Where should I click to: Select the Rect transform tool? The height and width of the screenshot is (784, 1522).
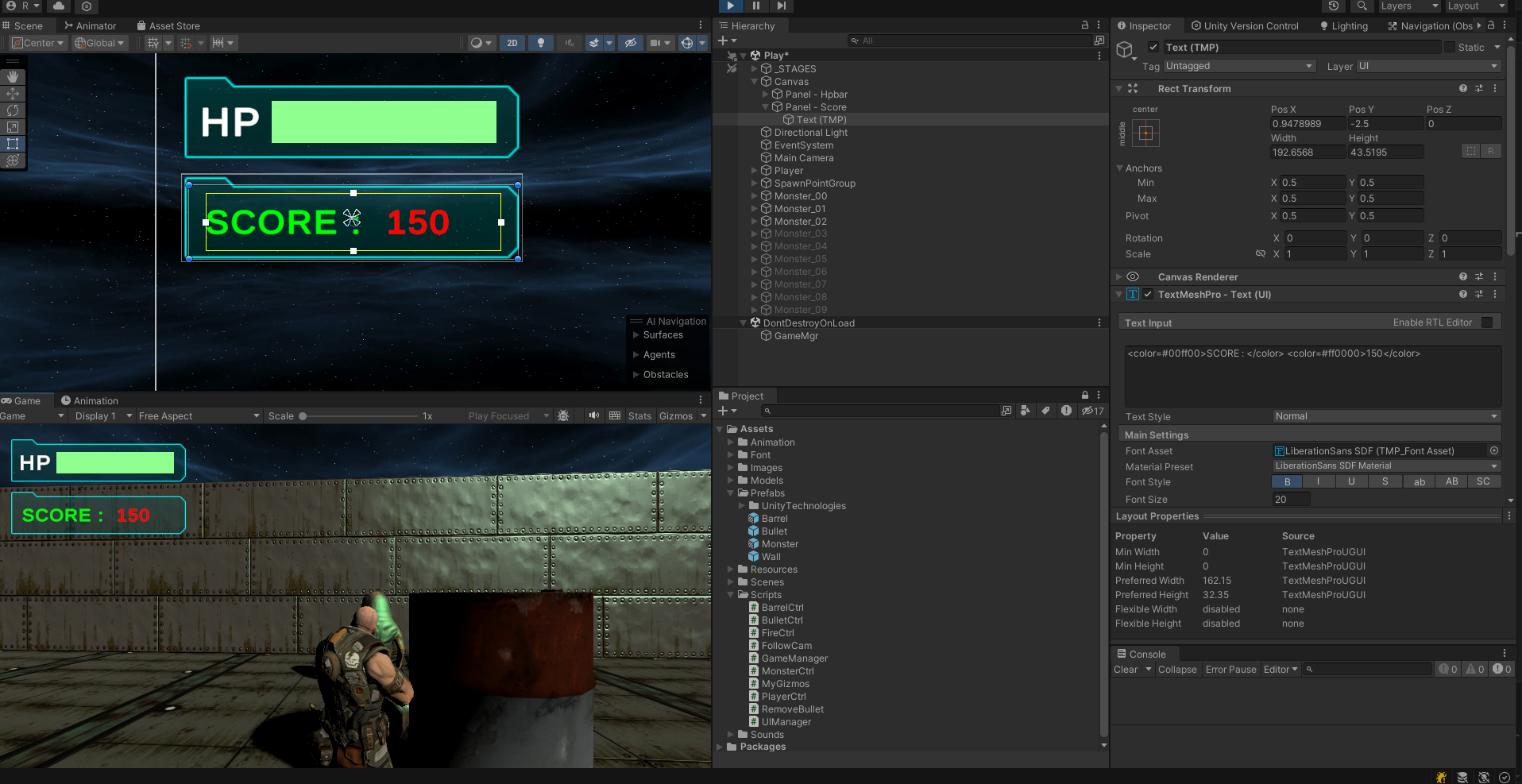13,144
